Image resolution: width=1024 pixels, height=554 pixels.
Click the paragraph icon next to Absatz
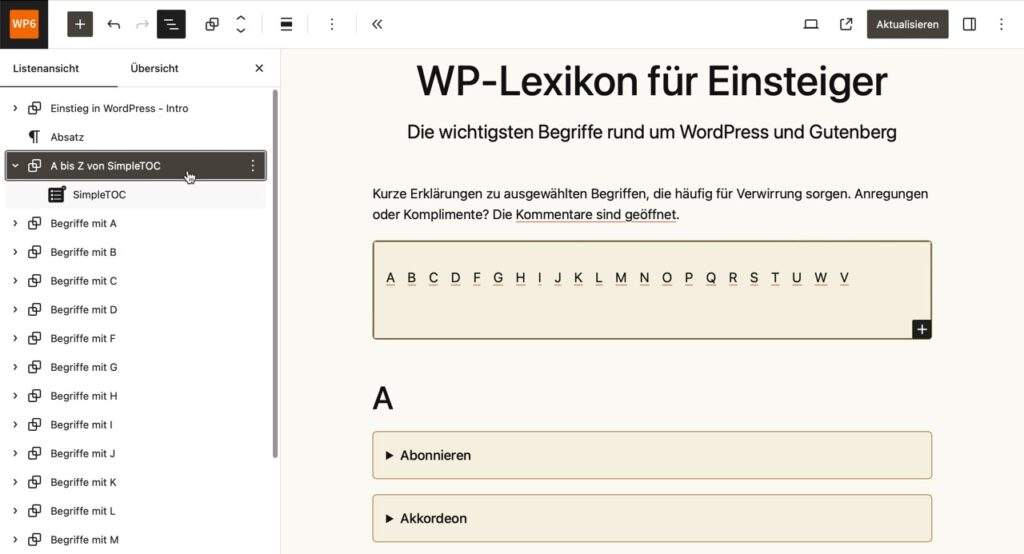click(35, 137)
